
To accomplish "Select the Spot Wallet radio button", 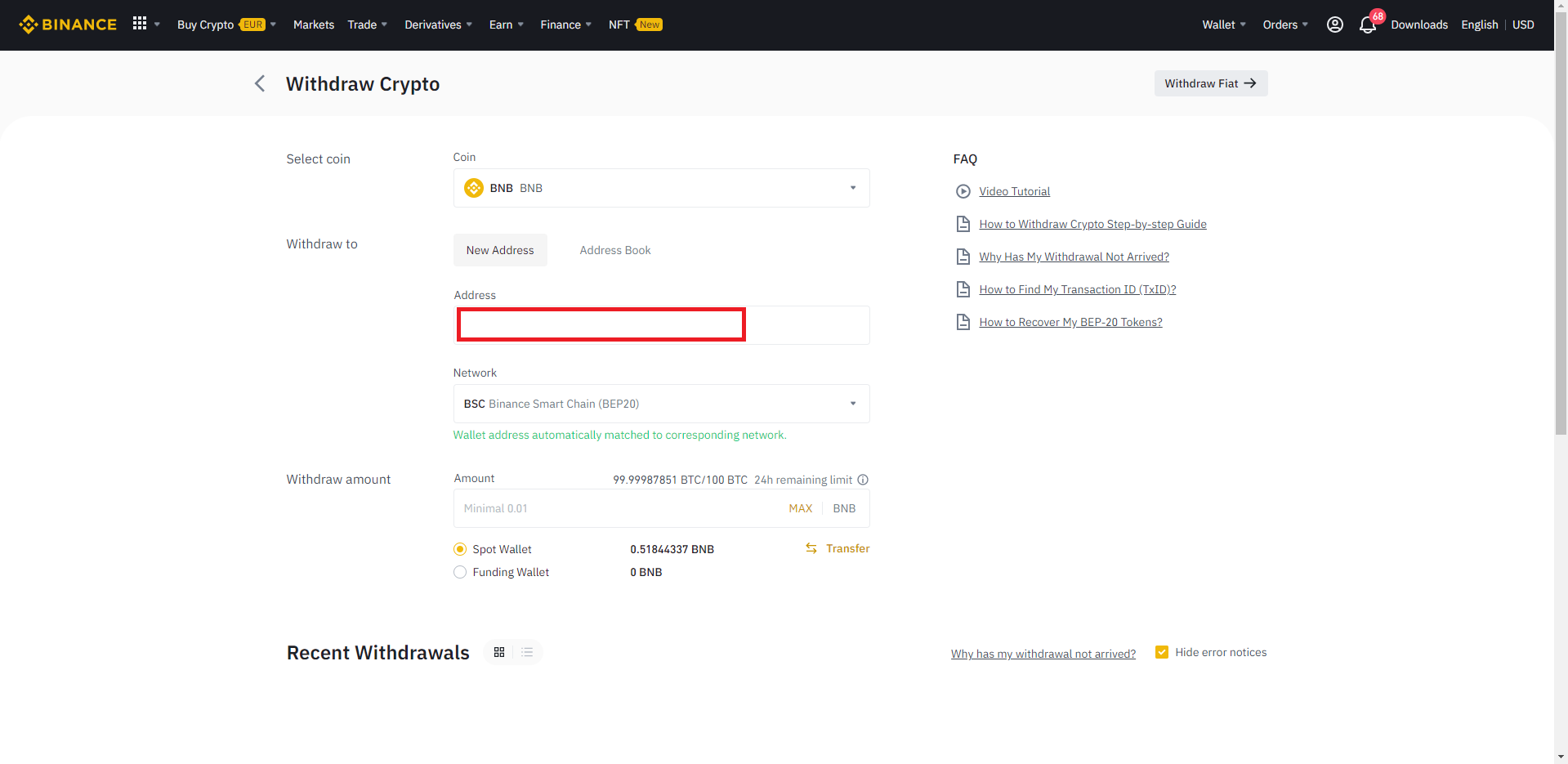I will pos(460,549).
